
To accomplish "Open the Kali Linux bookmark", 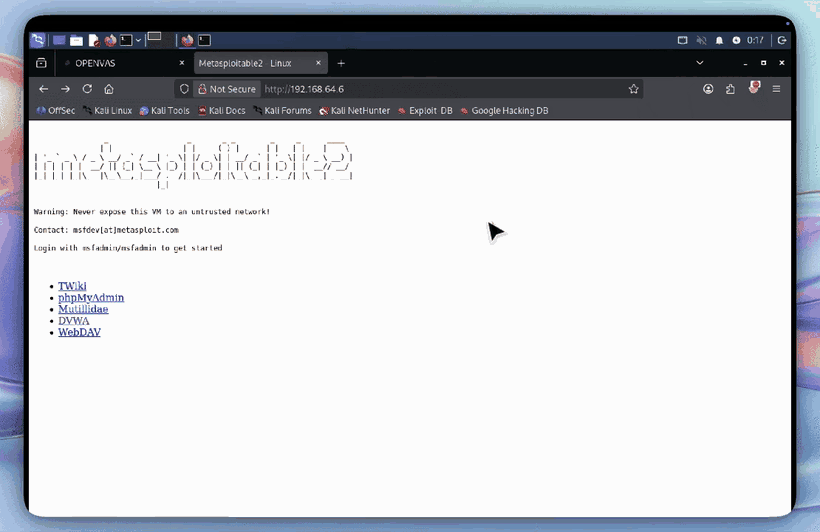I will 108,110.
